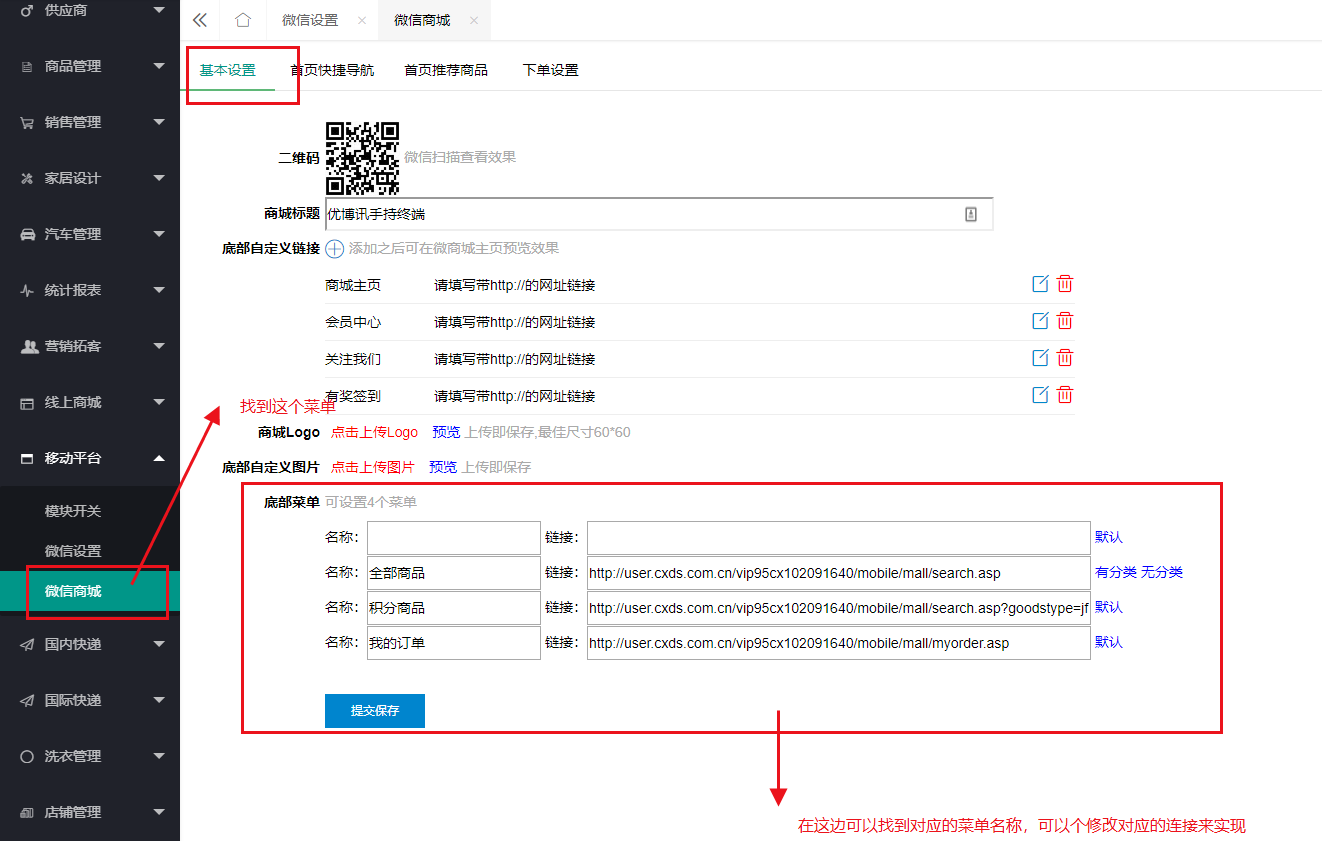Delete the 关注我们 link row
Screen dimensions: 1322x841
(x=1065, y=358)
